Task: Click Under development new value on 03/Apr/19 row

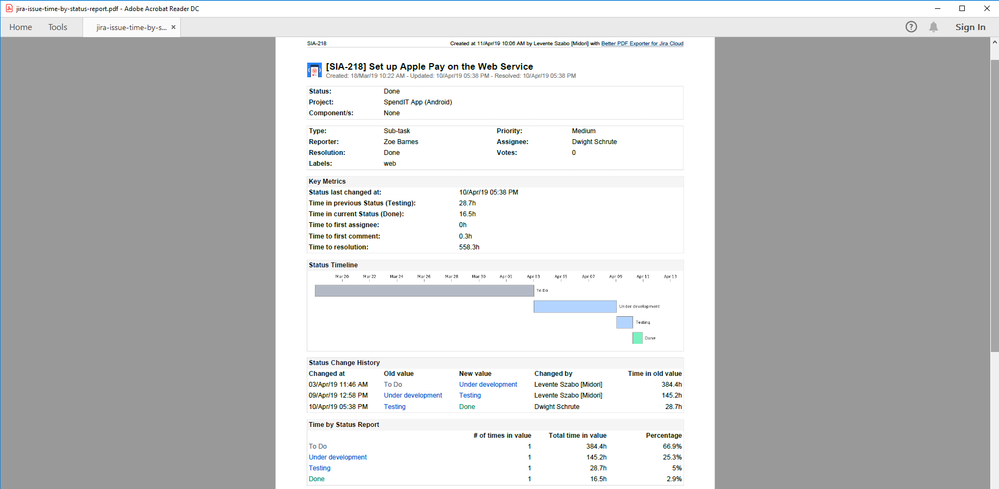Action: (x=488, y=385)
